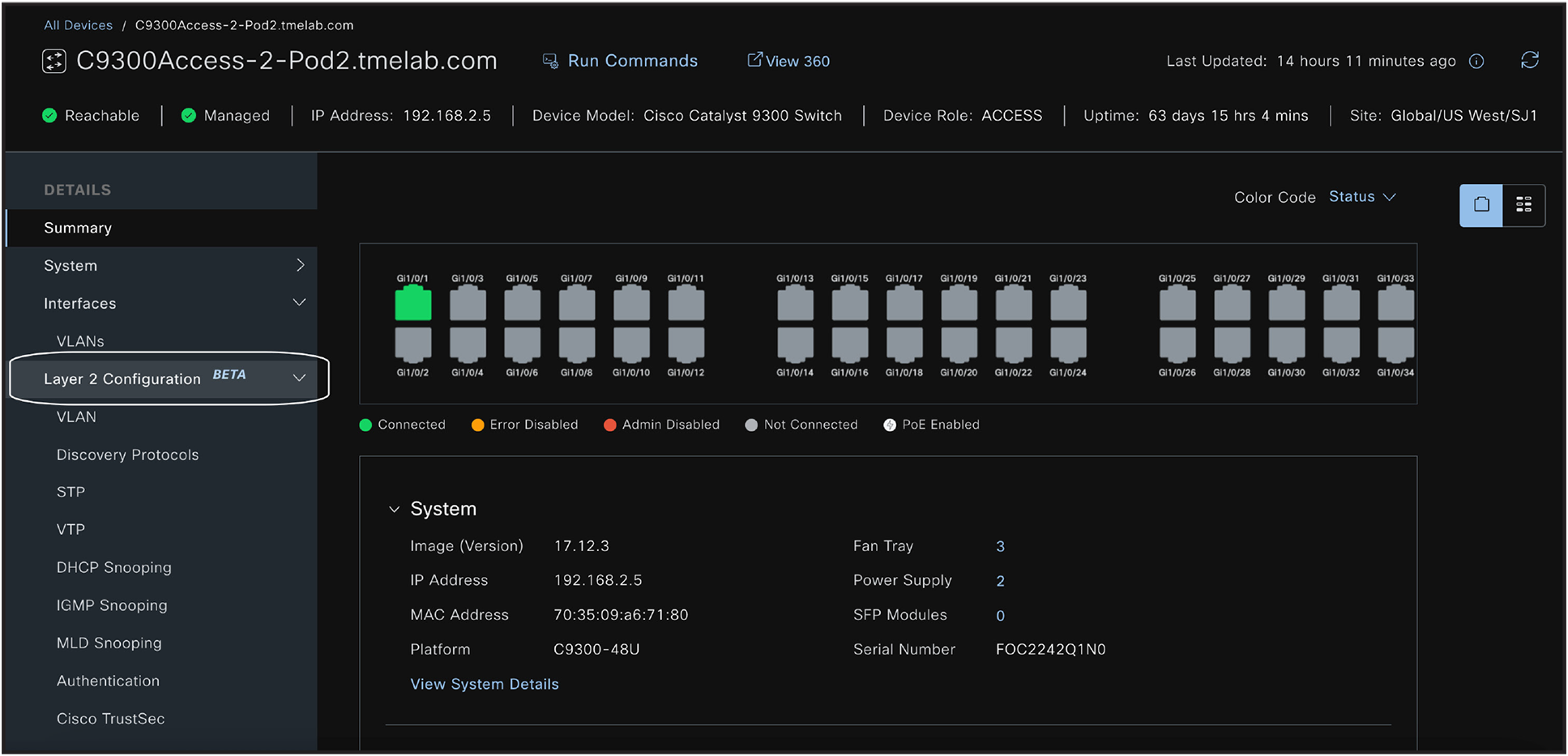Image resolution: width=1568 pixels, height=756 pixels.
Task: Select the connected port Gi1/0/1
Action: point(413,303)
